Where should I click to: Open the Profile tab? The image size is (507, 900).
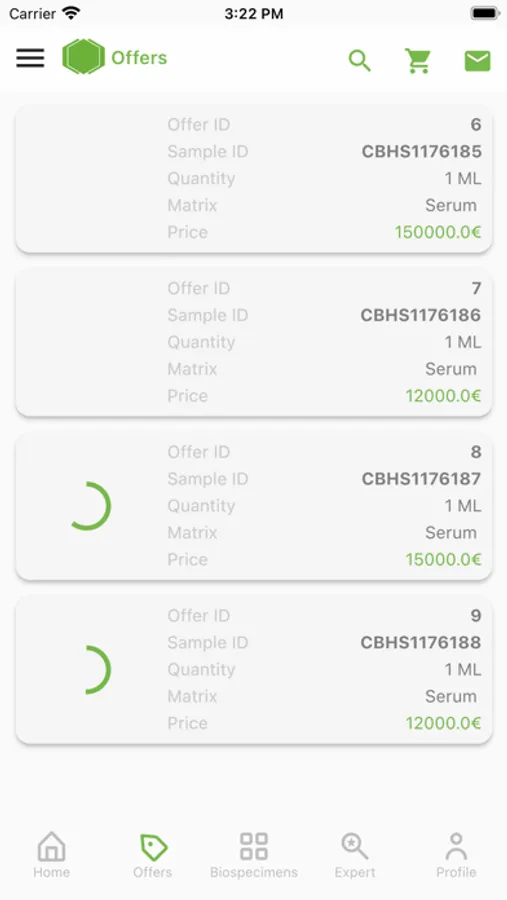(x=456, y=855)
